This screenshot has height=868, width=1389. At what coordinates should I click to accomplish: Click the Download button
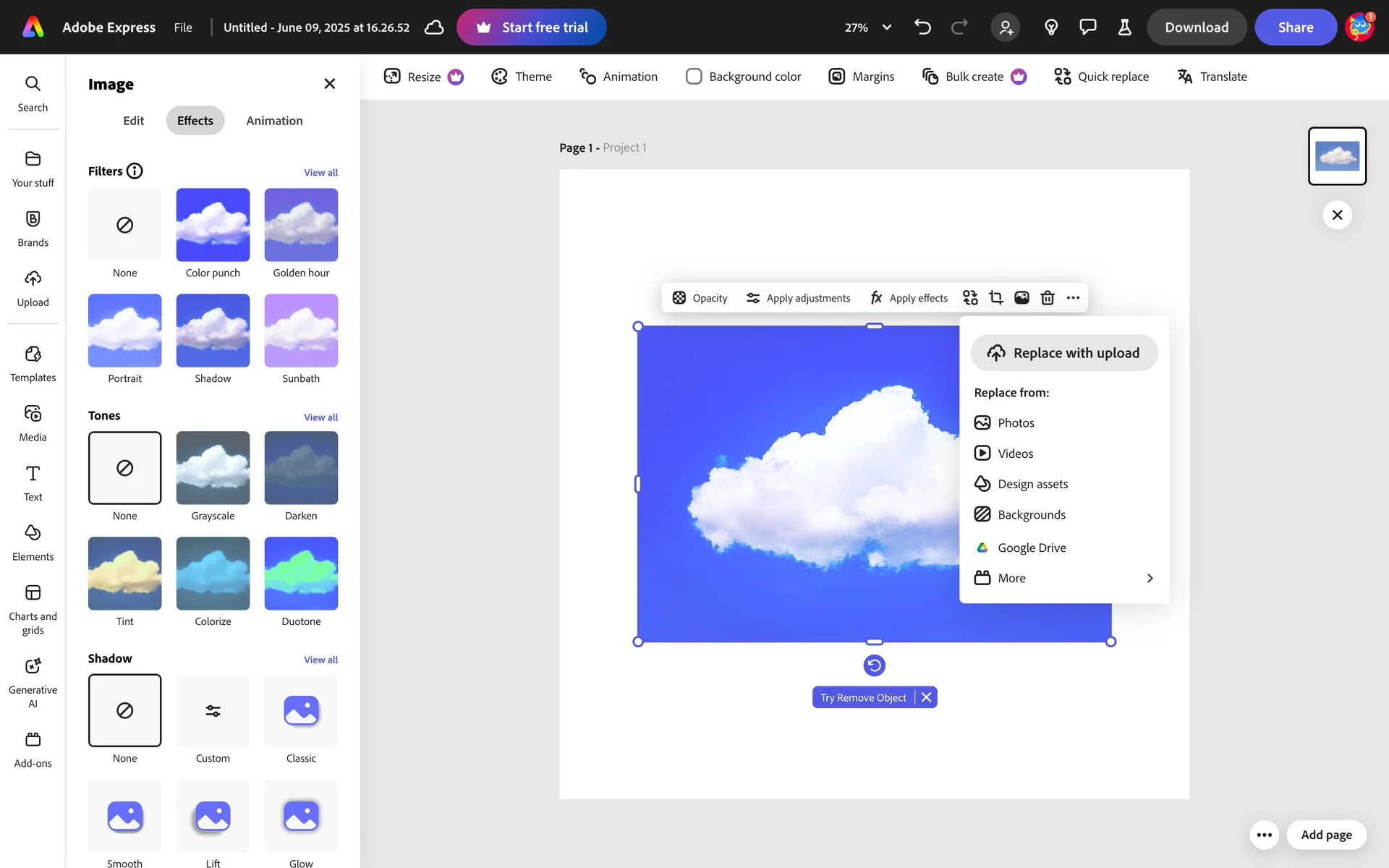(1196, 27)
